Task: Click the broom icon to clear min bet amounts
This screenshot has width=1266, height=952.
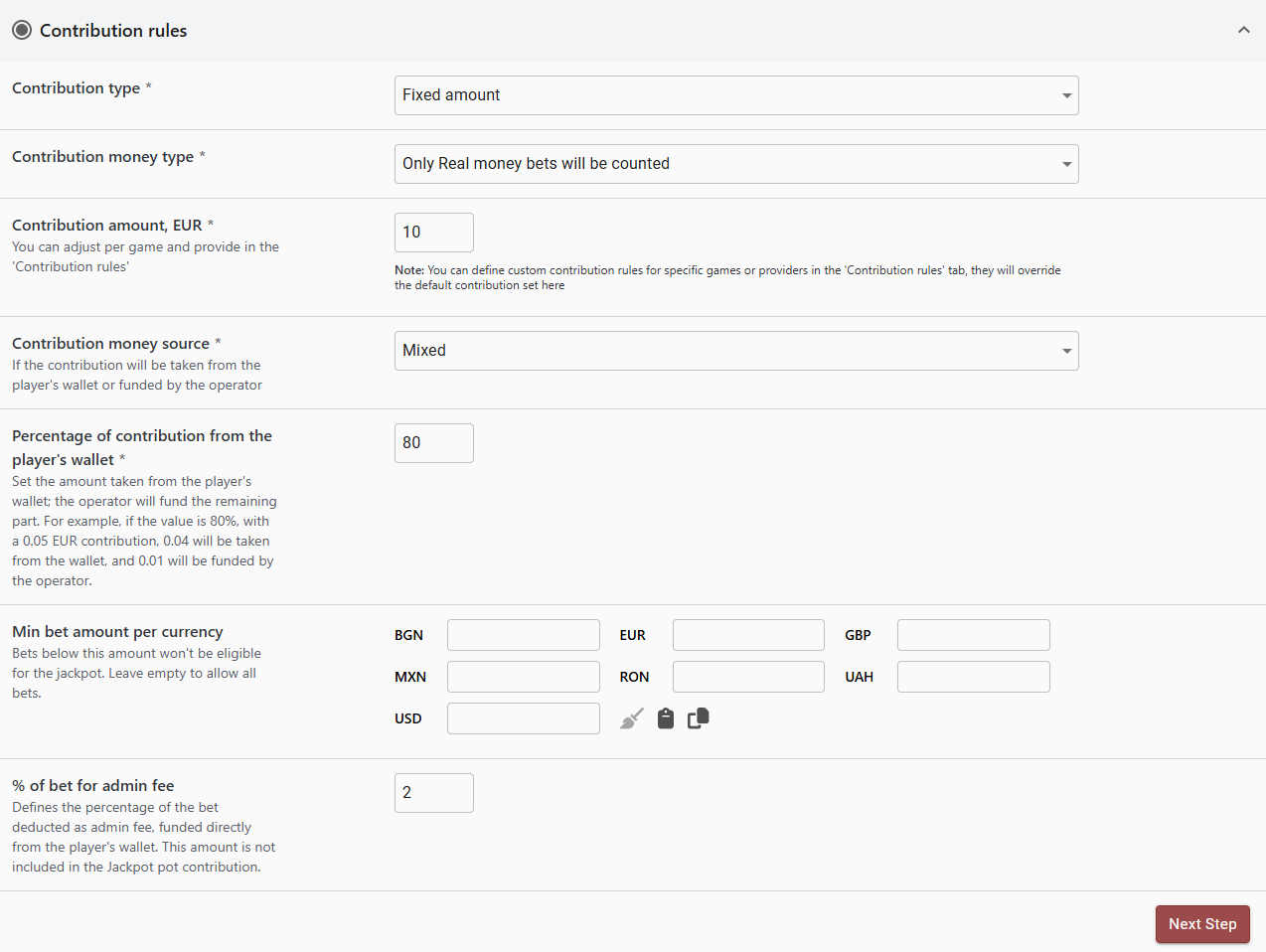Action: [632, 718]
